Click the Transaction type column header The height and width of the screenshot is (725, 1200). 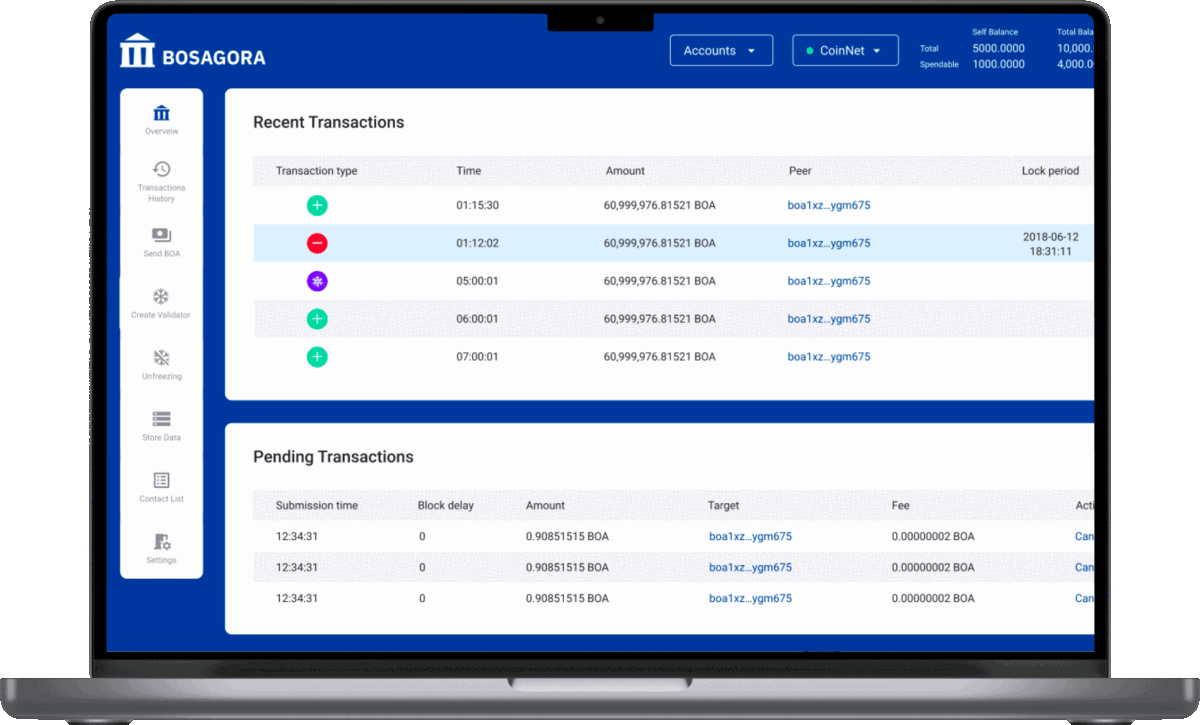[316, 171]
